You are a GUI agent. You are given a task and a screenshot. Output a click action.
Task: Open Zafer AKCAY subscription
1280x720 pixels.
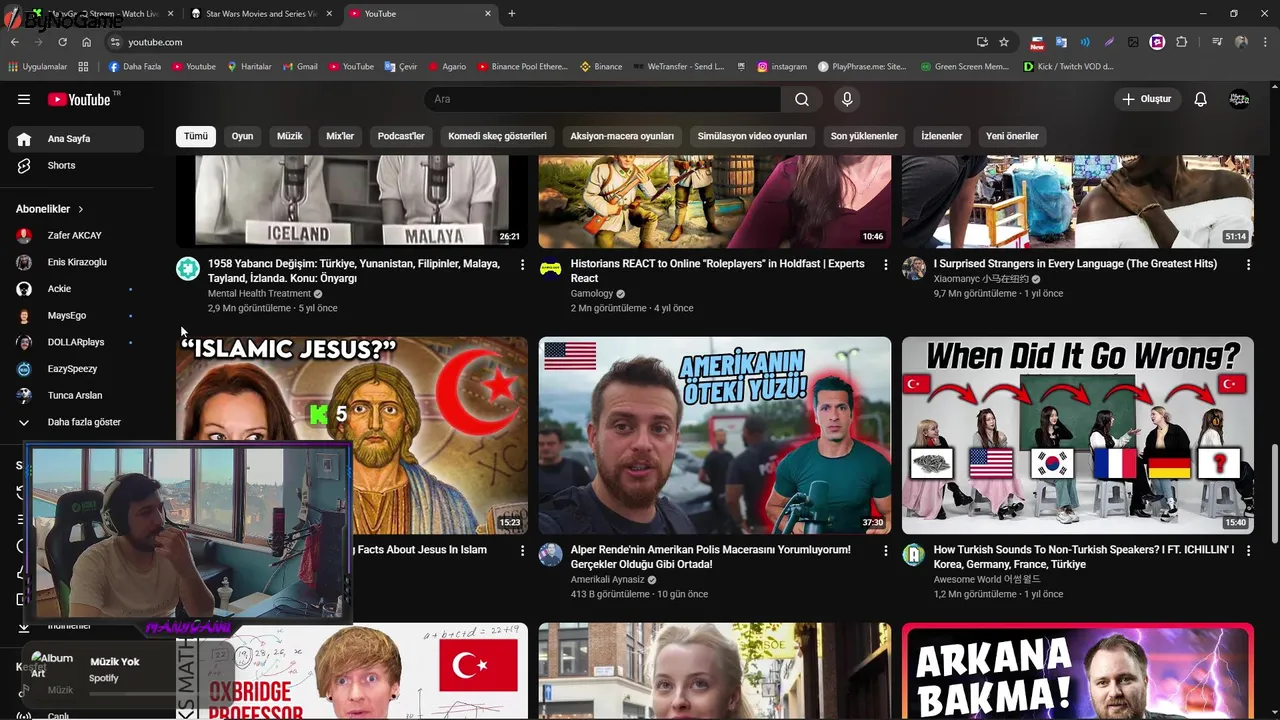click(x=76, y=236)
